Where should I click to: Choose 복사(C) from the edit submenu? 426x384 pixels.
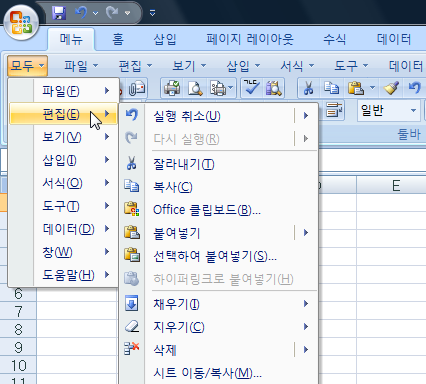[x=218, y=187]
